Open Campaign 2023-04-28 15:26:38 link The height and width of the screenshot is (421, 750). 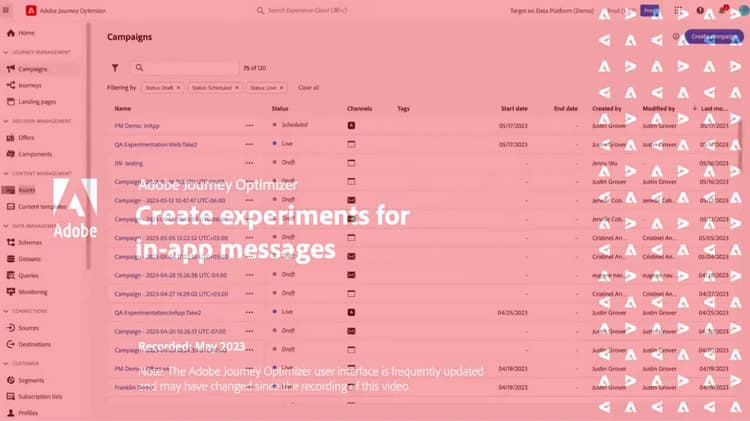point(170,275)
